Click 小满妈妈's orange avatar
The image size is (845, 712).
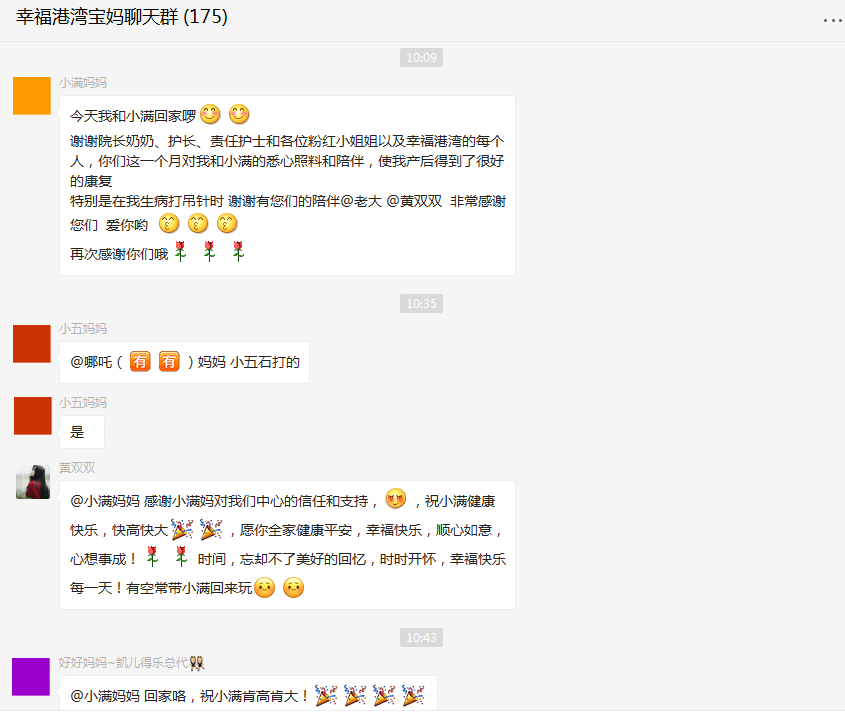(x=32, y=96)
